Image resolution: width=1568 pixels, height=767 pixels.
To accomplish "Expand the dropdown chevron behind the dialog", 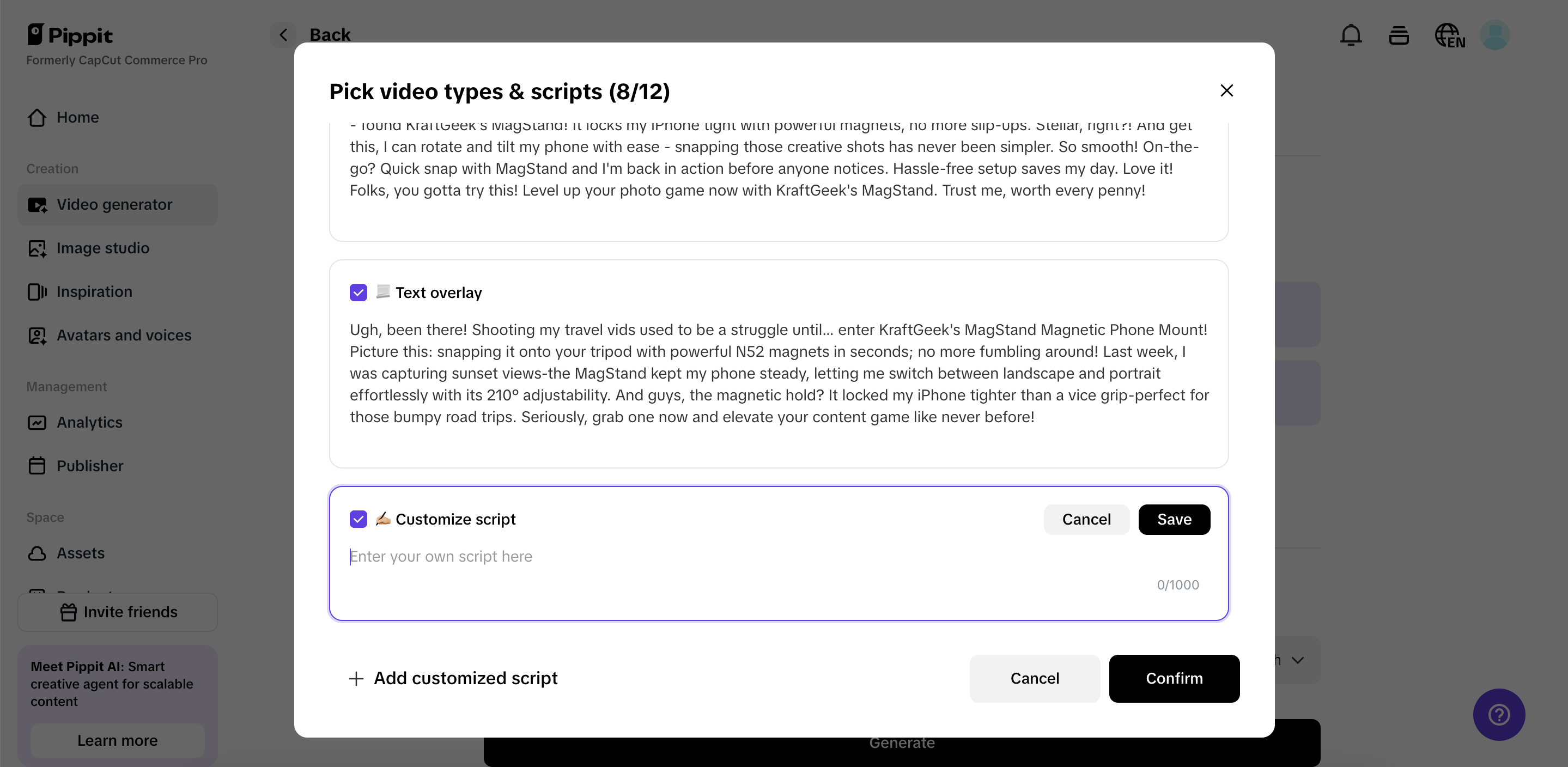I will [1297, 660].
